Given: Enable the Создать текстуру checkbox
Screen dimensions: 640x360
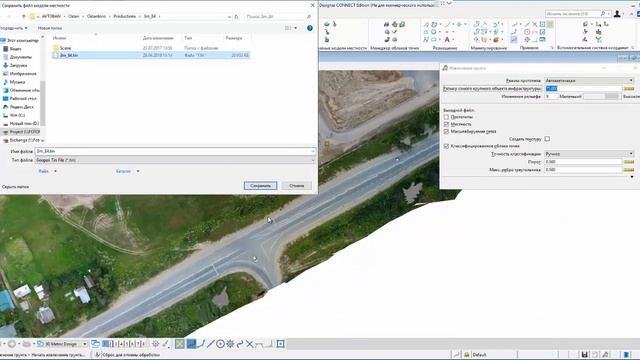Looking at the screenshot, I should pyautogui.click(x=547, y=139).
